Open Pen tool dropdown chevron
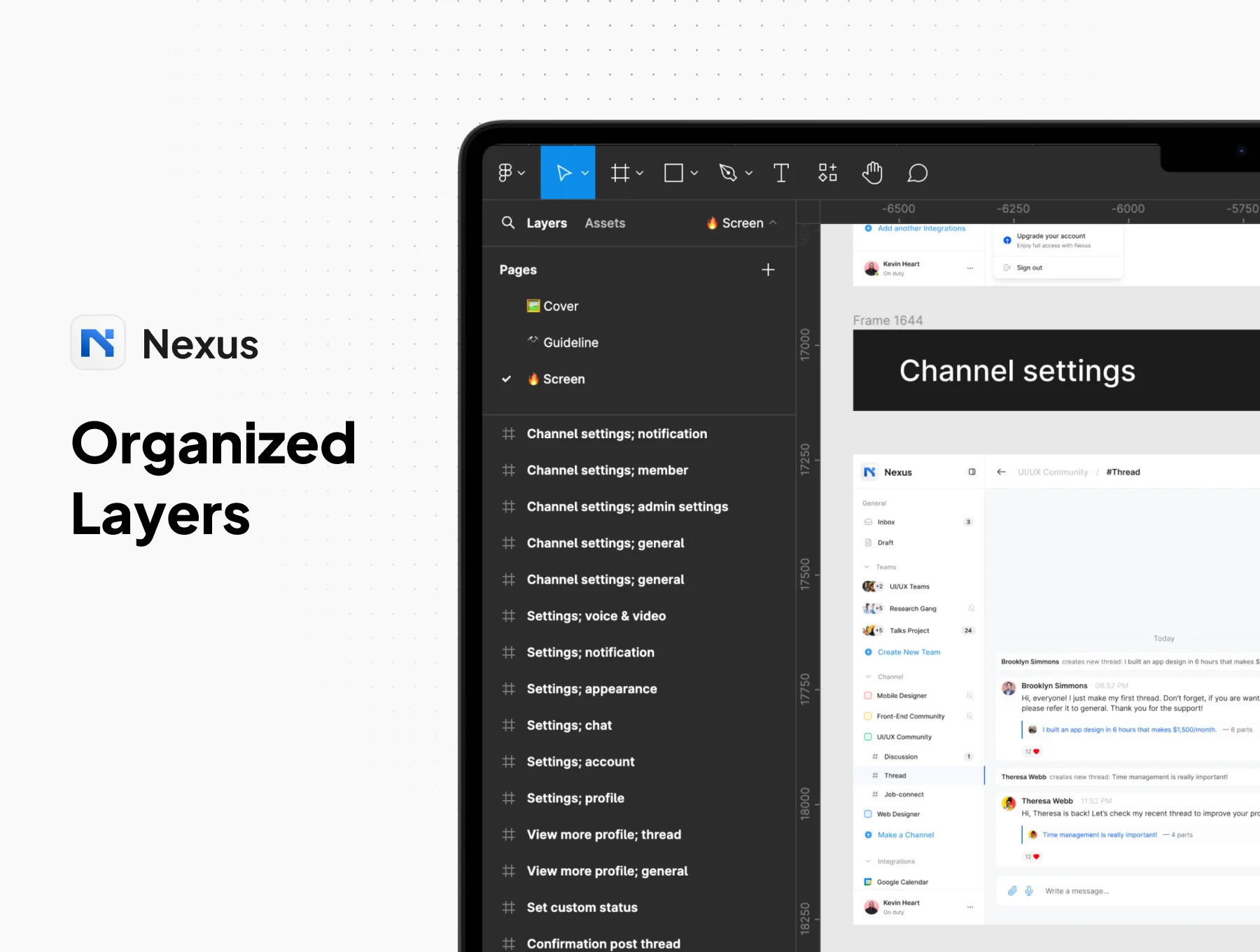The image size is (1260, 952). pyautogui.click(x=748, y=173)
